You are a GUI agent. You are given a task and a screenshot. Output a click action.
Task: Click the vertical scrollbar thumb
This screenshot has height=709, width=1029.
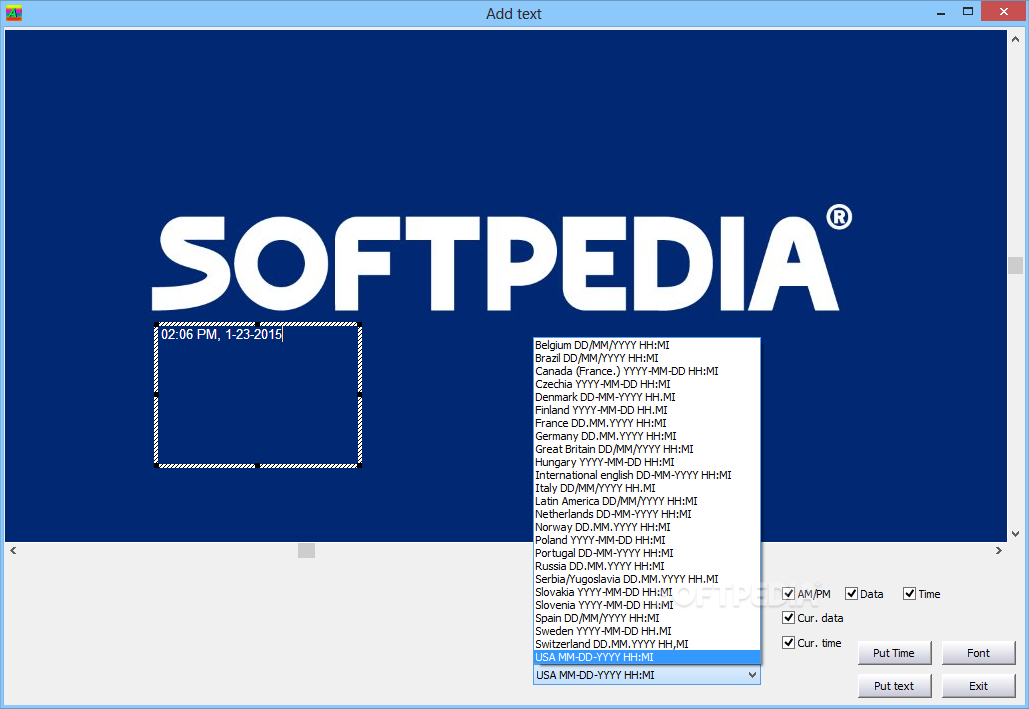coord(1015,265)
